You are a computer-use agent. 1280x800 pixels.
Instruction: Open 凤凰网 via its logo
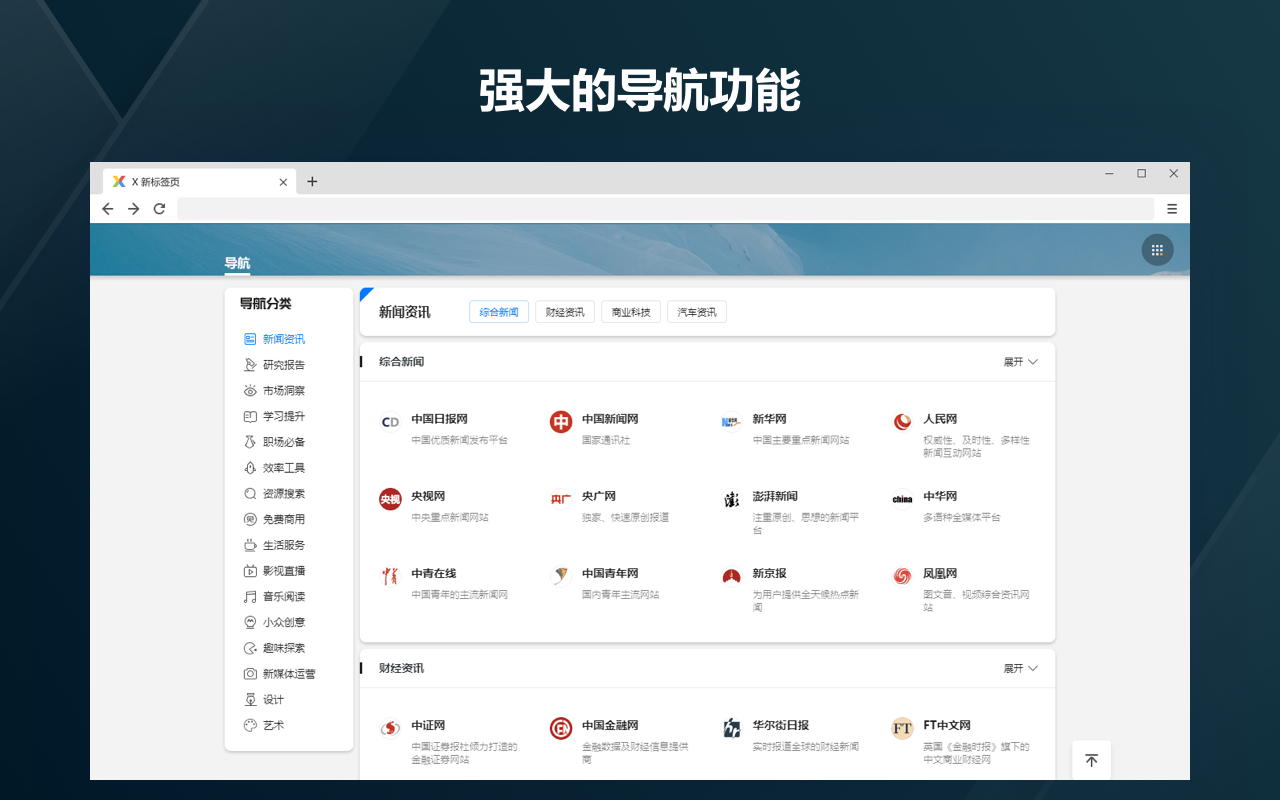pos(901,577)
